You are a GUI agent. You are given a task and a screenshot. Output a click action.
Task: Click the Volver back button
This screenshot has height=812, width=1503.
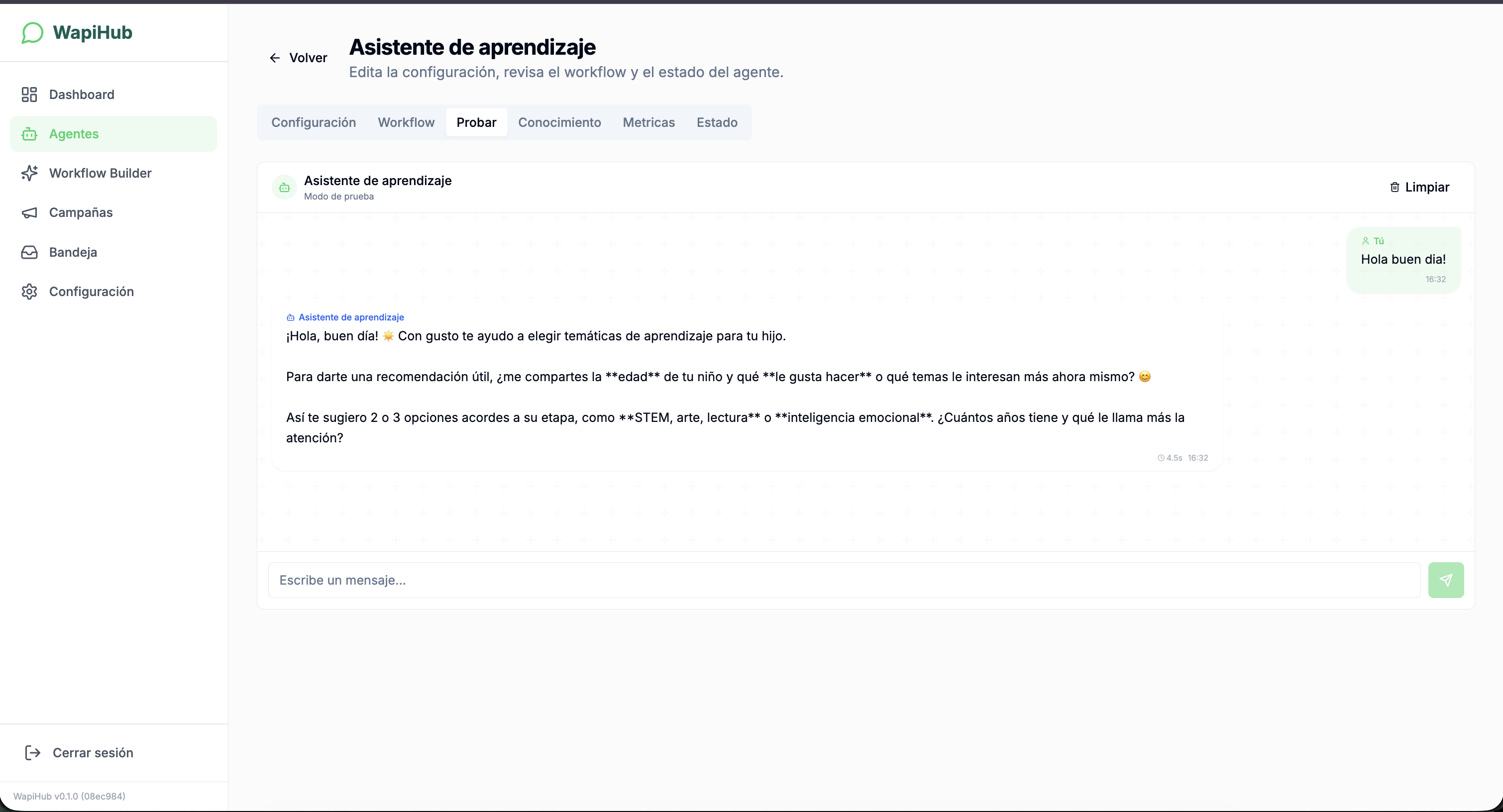(x=298, y=58)
